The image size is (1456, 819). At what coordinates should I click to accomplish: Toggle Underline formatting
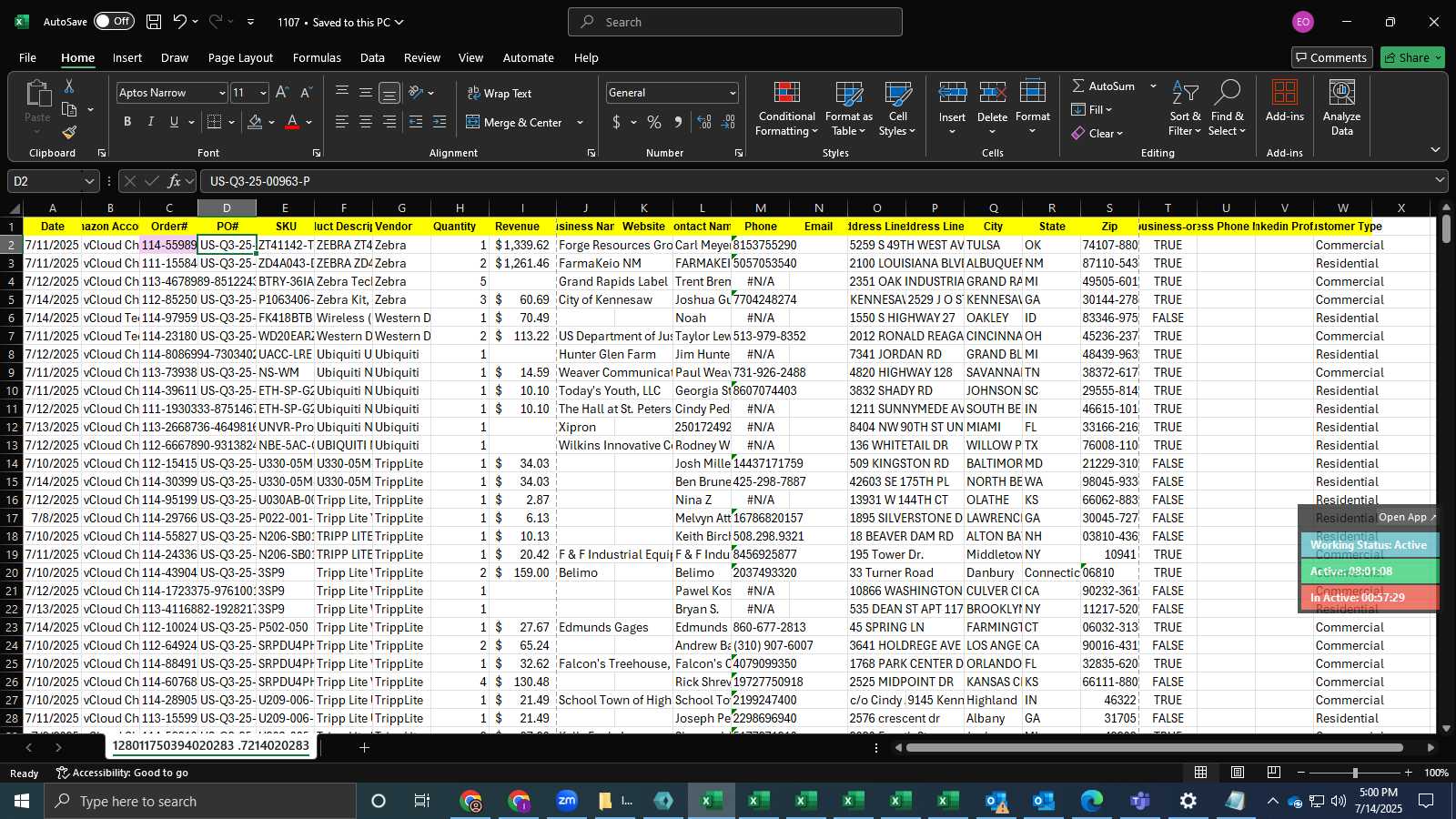point(174,122)
